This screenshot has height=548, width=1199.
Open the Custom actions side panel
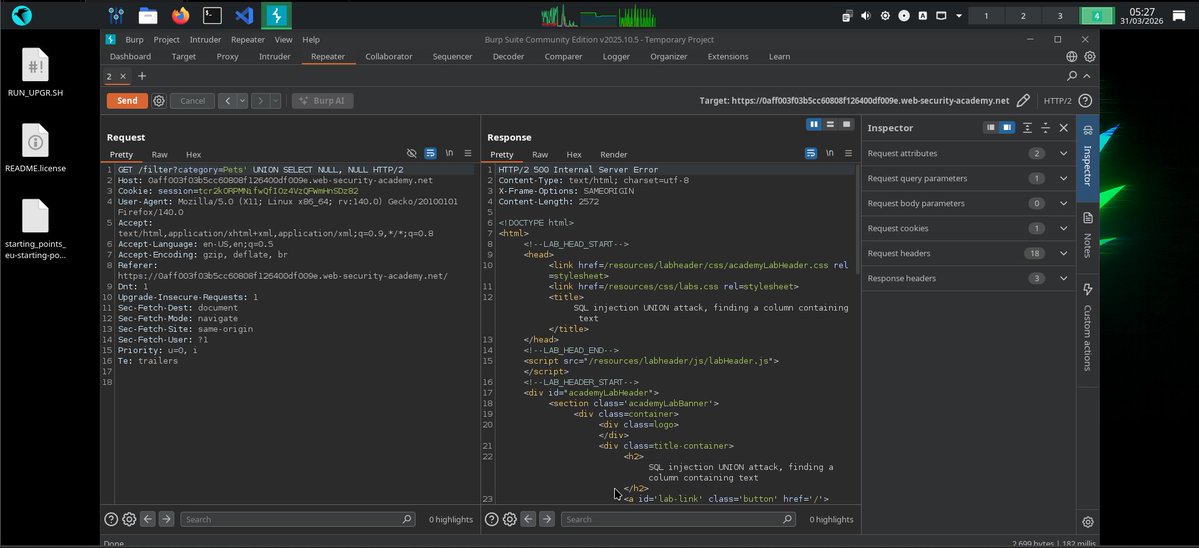pos(1087,327)
